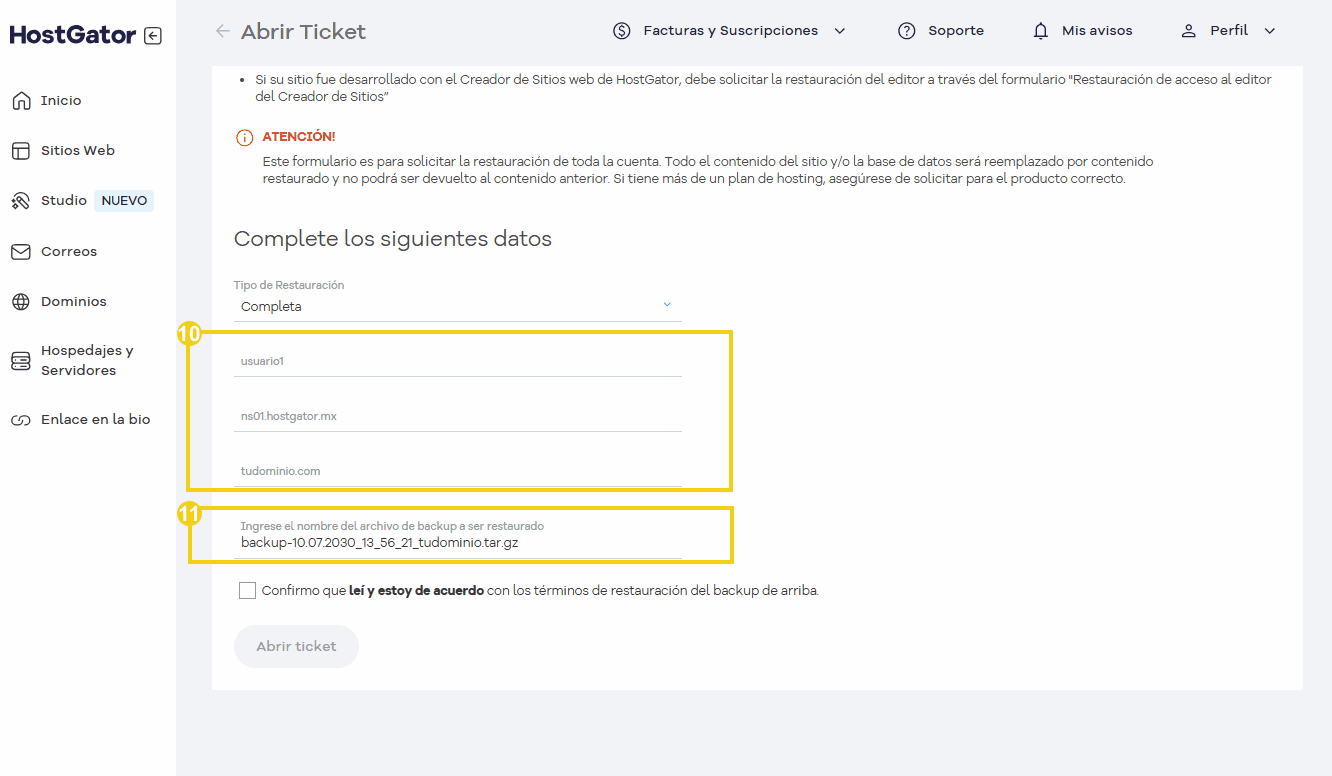This screenshot has width=1332, height=776.
Task: Expand the Perfil dropdown chevron
Action: pos(1270,31)
